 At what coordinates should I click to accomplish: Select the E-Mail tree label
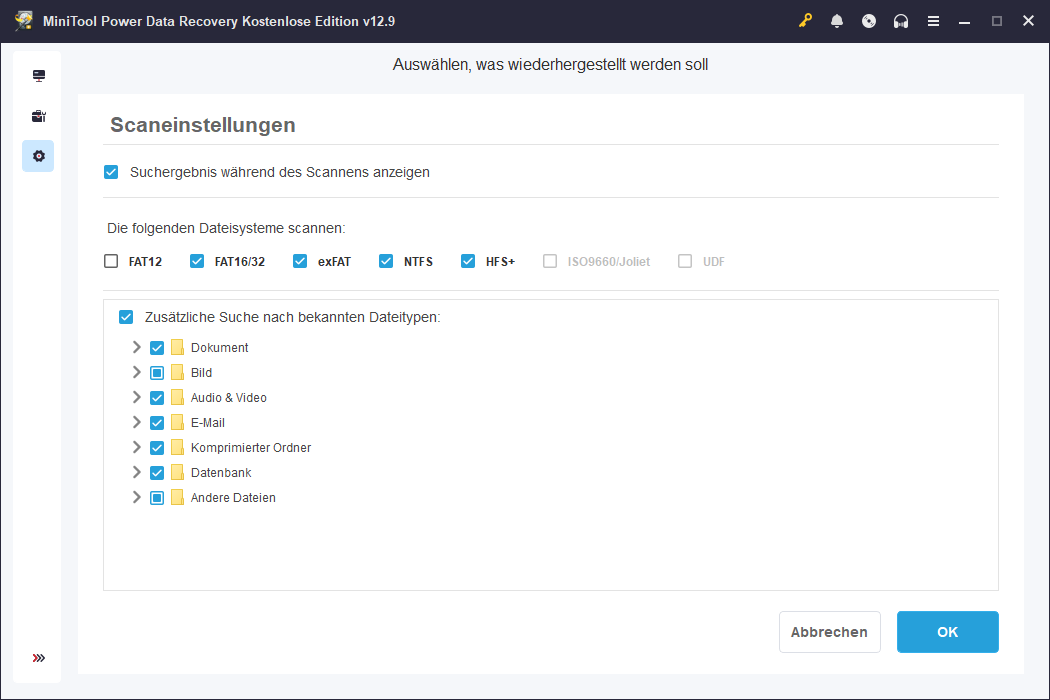(208, 423)
